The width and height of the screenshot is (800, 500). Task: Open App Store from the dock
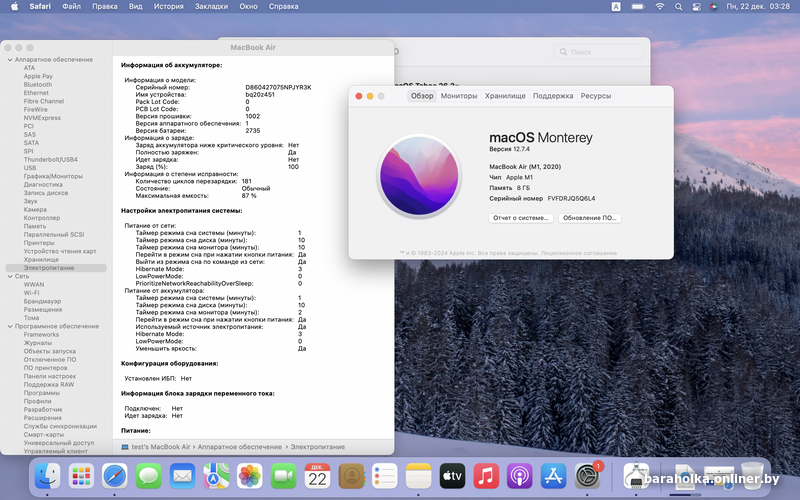(554, 477)
